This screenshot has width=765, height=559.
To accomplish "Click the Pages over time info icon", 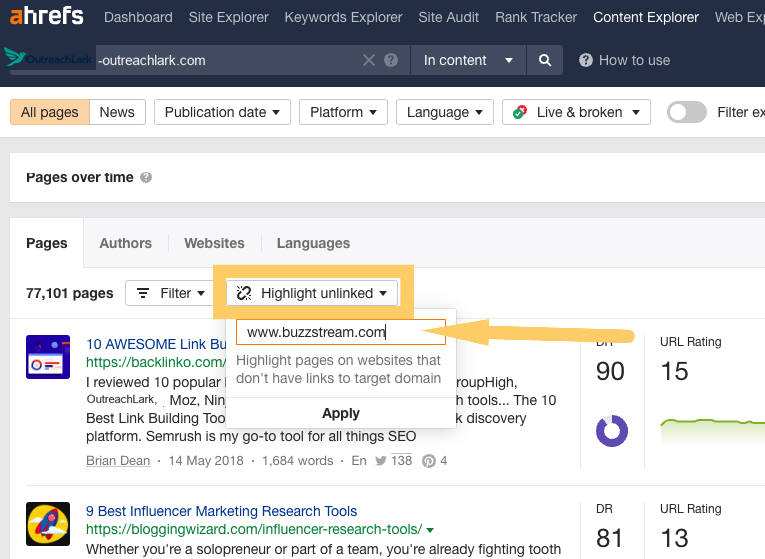I will click(x=146, y=178).
